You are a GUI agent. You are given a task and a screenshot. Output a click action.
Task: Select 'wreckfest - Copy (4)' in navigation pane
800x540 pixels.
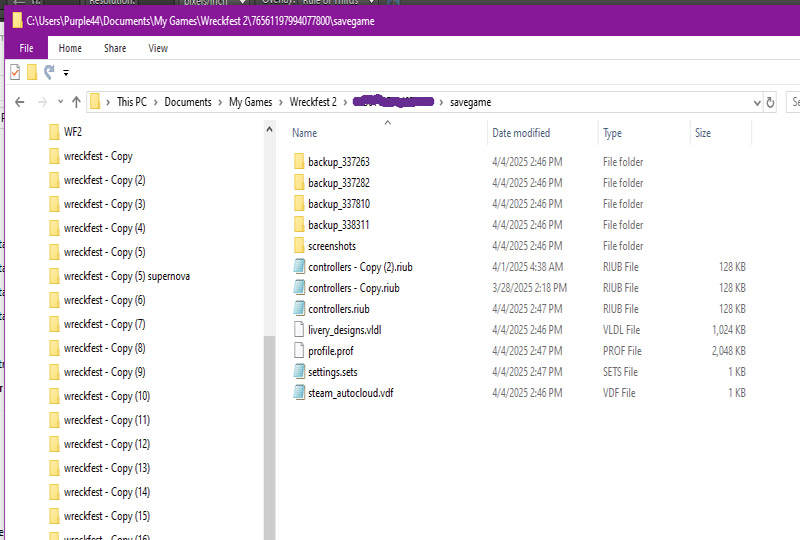pos(97,228)
